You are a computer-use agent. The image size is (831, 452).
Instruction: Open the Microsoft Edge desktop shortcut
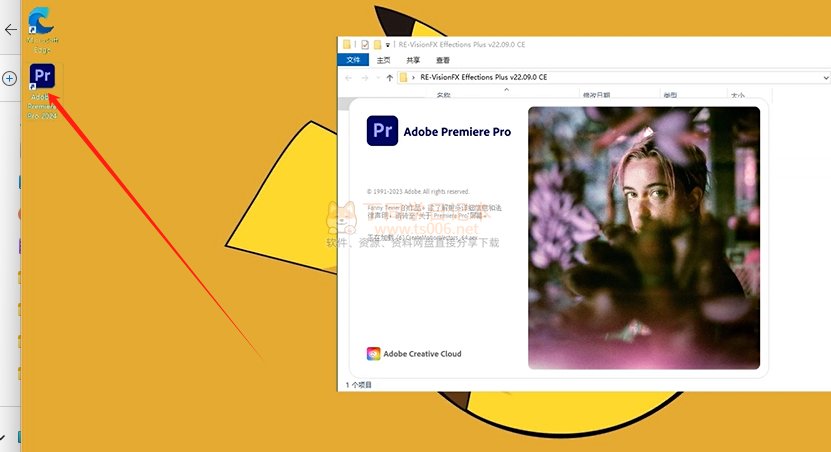pyautogui.click(x=42, y=29)
